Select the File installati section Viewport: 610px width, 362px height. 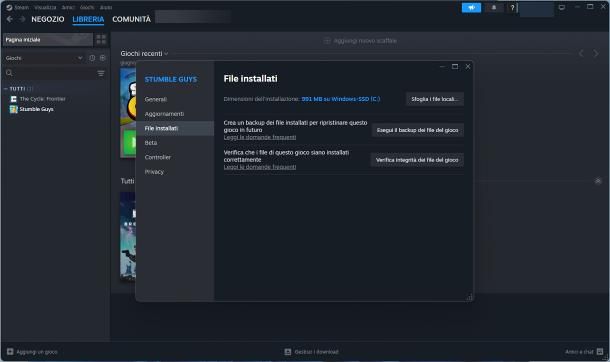click(175, 128)
